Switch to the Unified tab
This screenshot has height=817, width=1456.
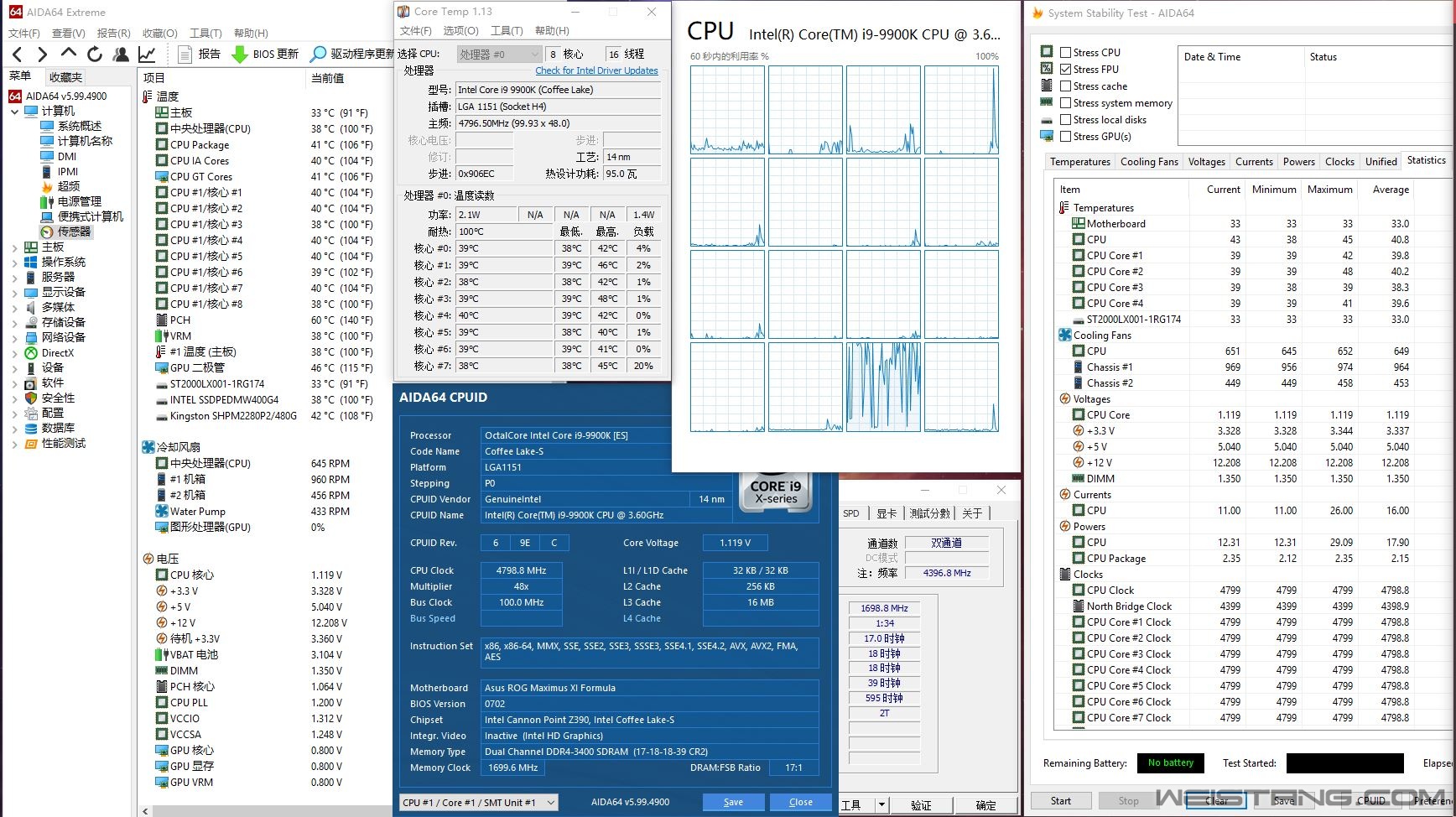[1381, 162]
